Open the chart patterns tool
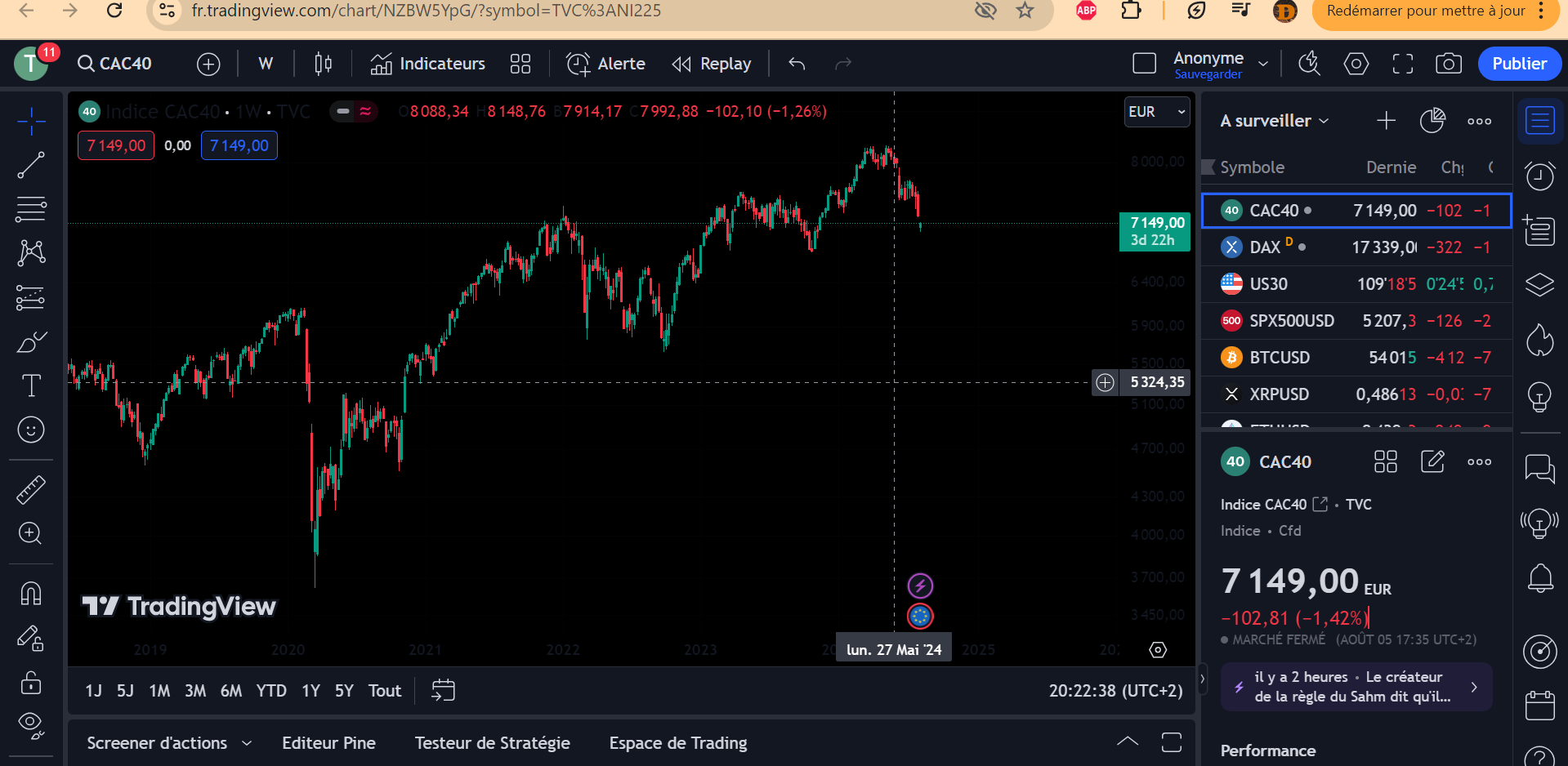The width and height of the screenshot is (1568, 766). pyautogui.click(x=31, y=252)
